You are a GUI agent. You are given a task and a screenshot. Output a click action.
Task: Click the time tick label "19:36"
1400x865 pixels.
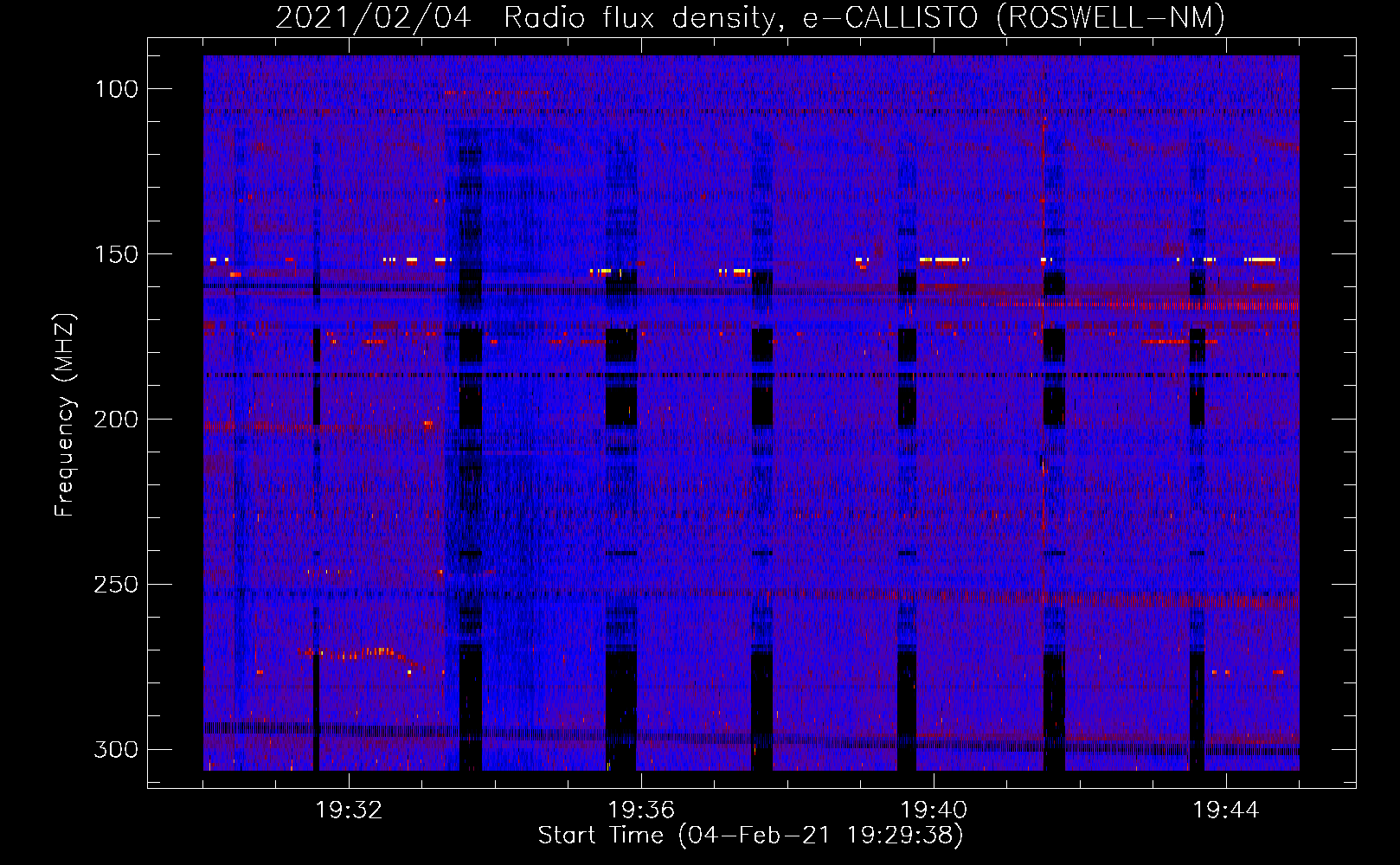[641, 811]
